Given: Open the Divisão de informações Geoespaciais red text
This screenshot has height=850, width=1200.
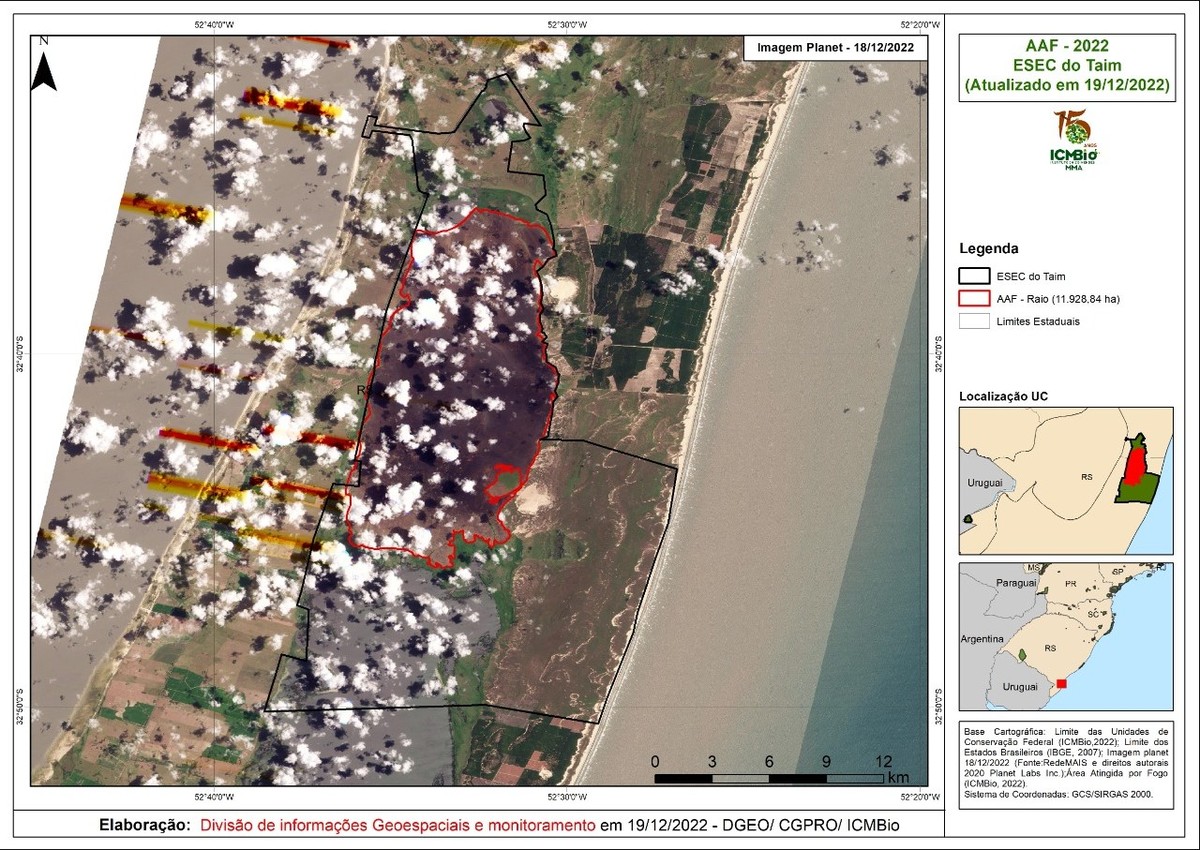Looking at the screenshot, I should [x=397, y=825].
